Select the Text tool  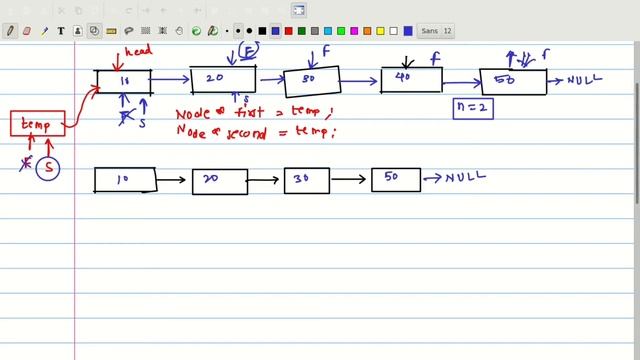61,31
